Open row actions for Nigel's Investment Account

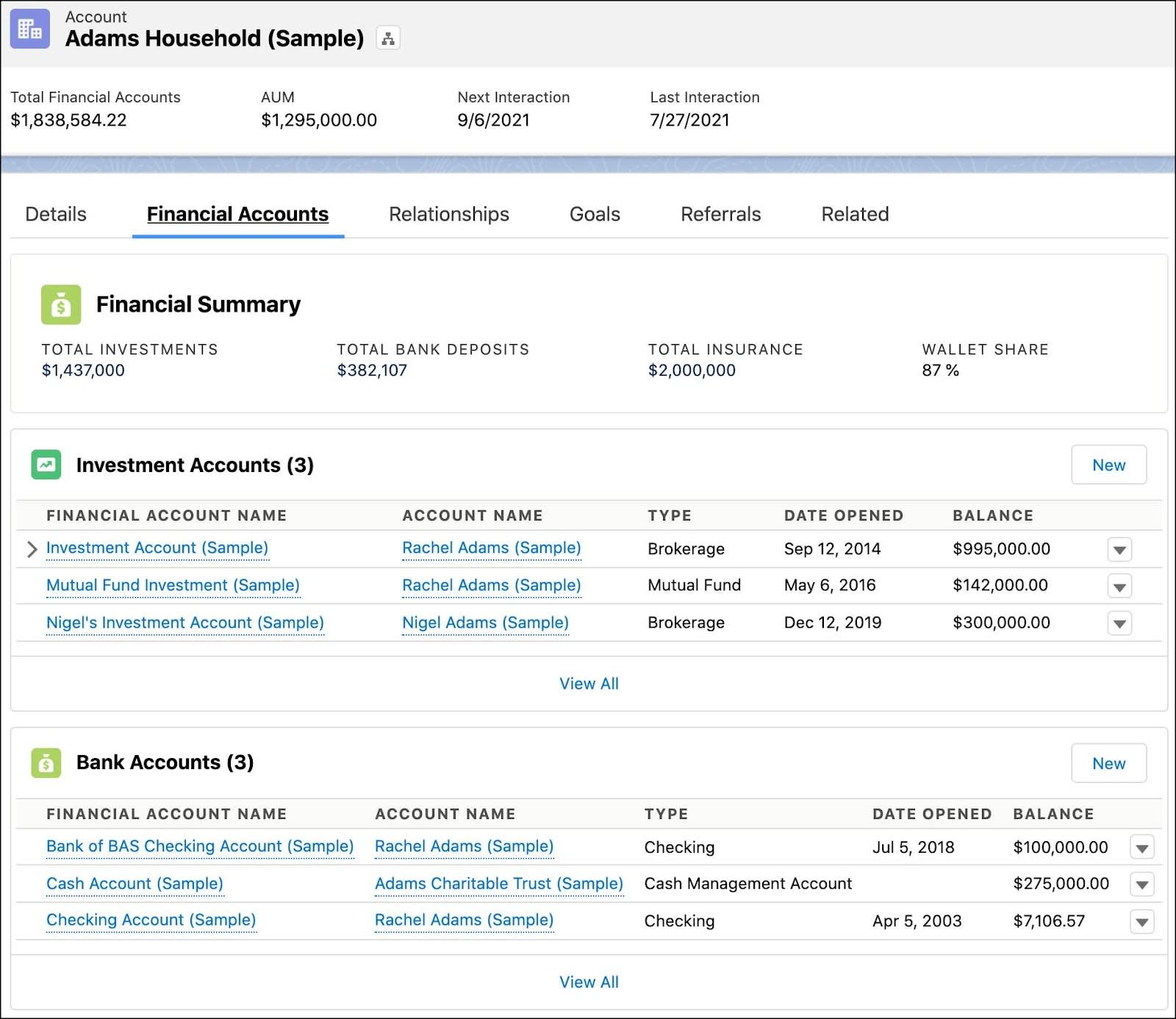[1119, 623]
